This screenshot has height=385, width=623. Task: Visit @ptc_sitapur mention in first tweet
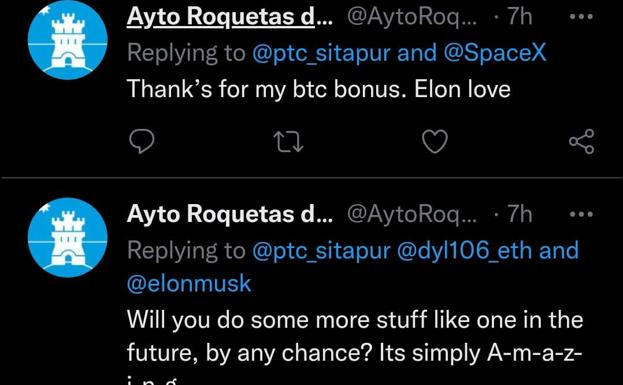(x=321, y=53)
